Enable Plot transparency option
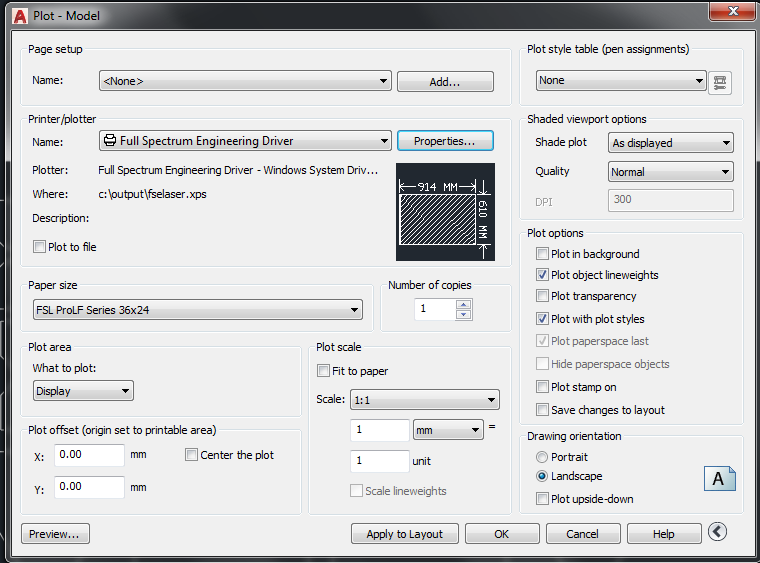Image resolution: width=760 pixels, height=563 pixels. pos(542,296)
